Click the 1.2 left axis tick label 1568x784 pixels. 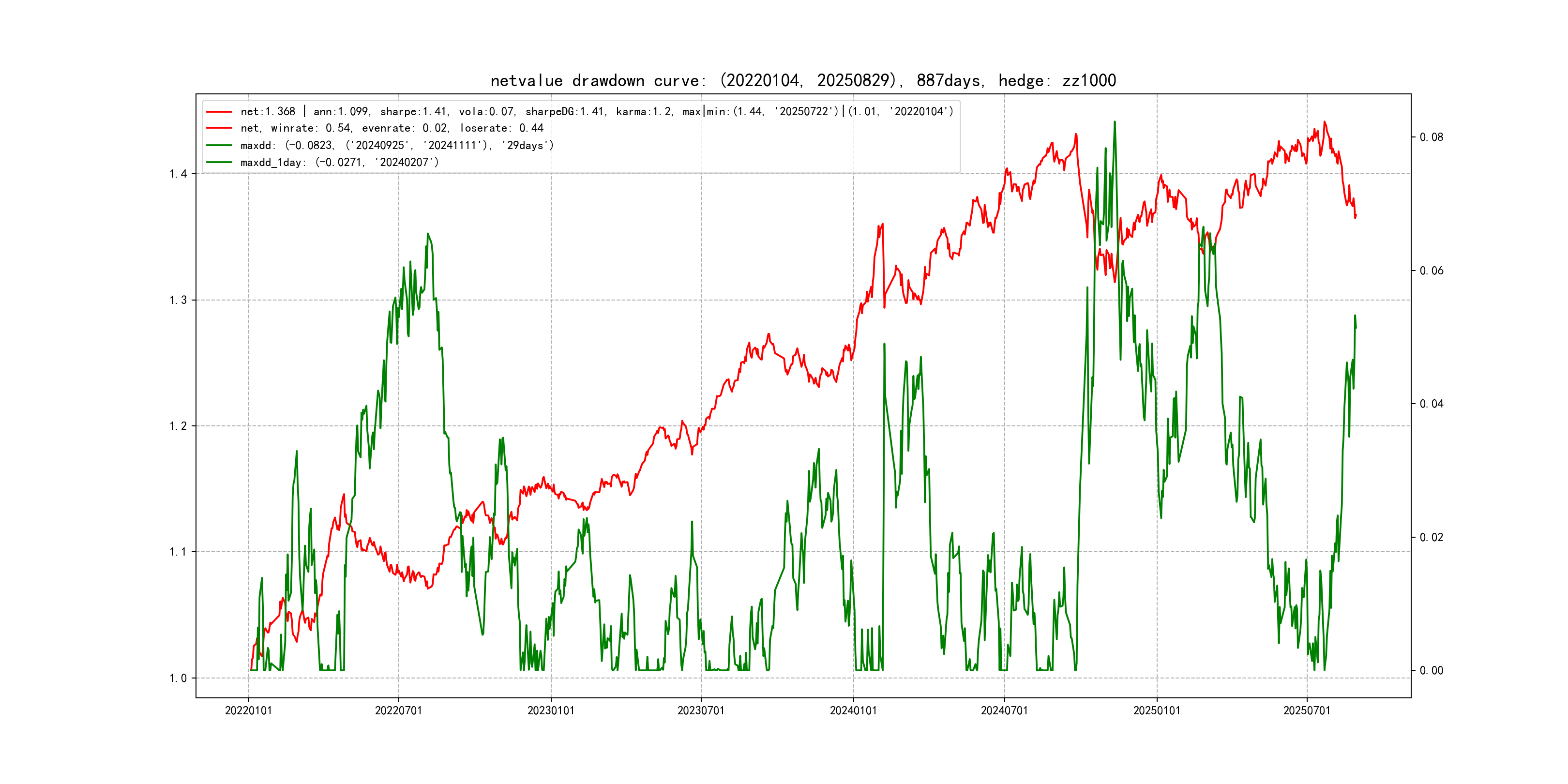[178, 426]
